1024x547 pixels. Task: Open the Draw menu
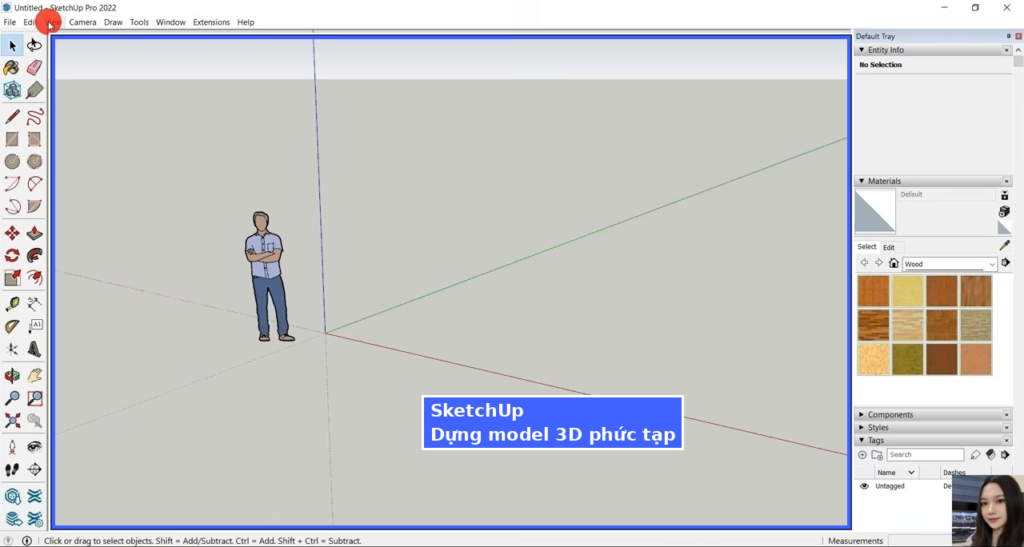(x=113, y=22)
